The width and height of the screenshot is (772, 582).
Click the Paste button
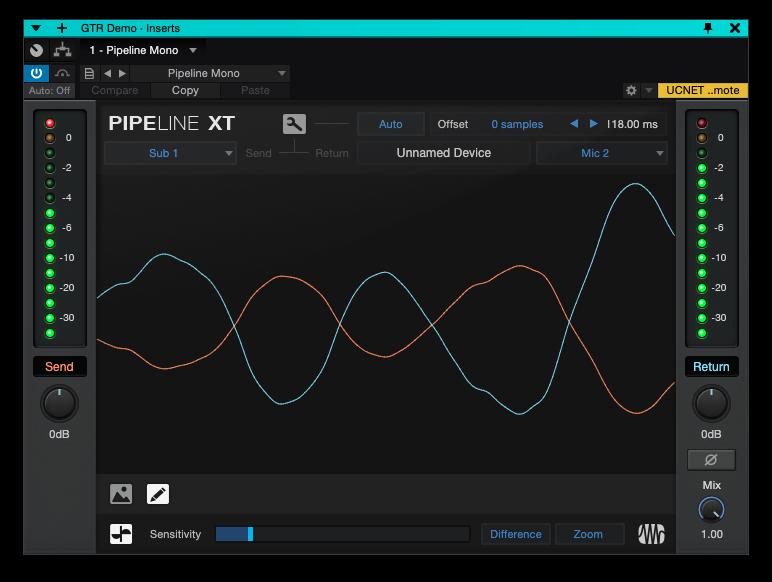coord(255,91)
